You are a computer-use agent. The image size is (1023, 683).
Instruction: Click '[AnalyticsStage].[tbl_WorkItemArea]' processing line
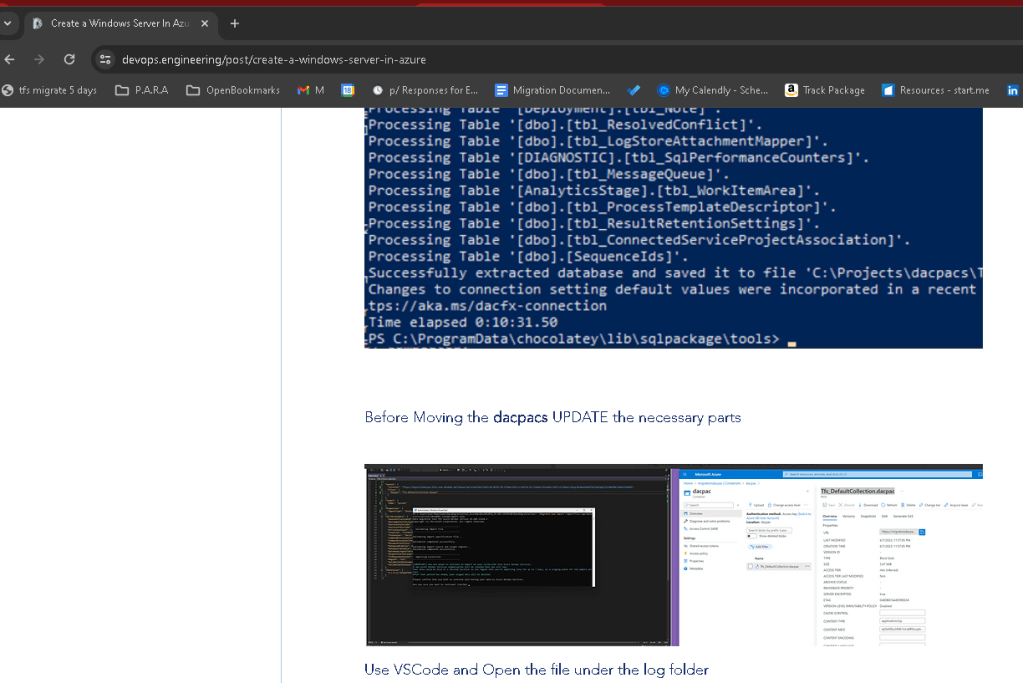(594, 190)
